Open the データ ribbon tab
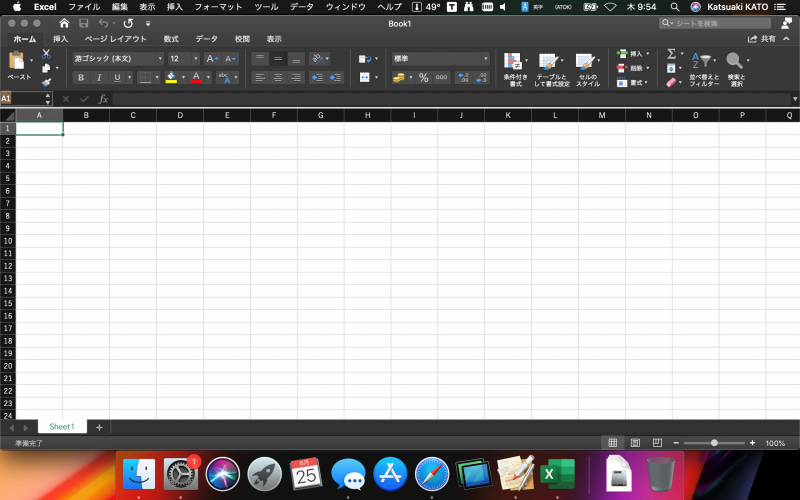 coord(206,39)
